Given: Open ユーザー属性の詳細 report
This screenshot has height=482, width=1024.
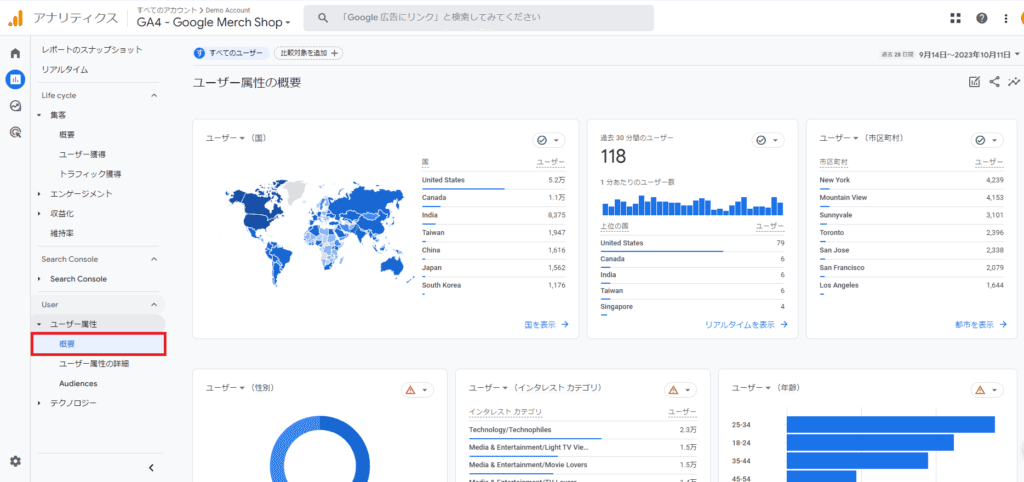Looking at the screenshot, I should [x=94, y=363].
